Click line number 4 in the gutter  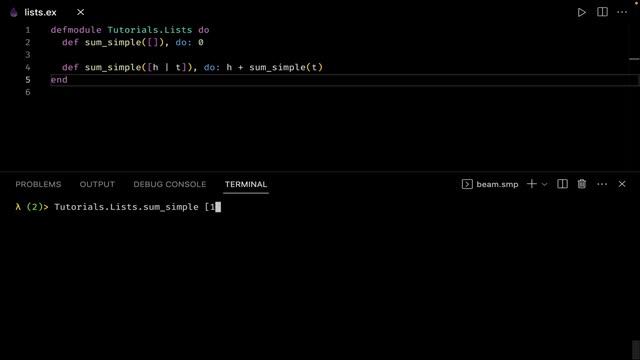pyautogui.click(x=28, y=67)
